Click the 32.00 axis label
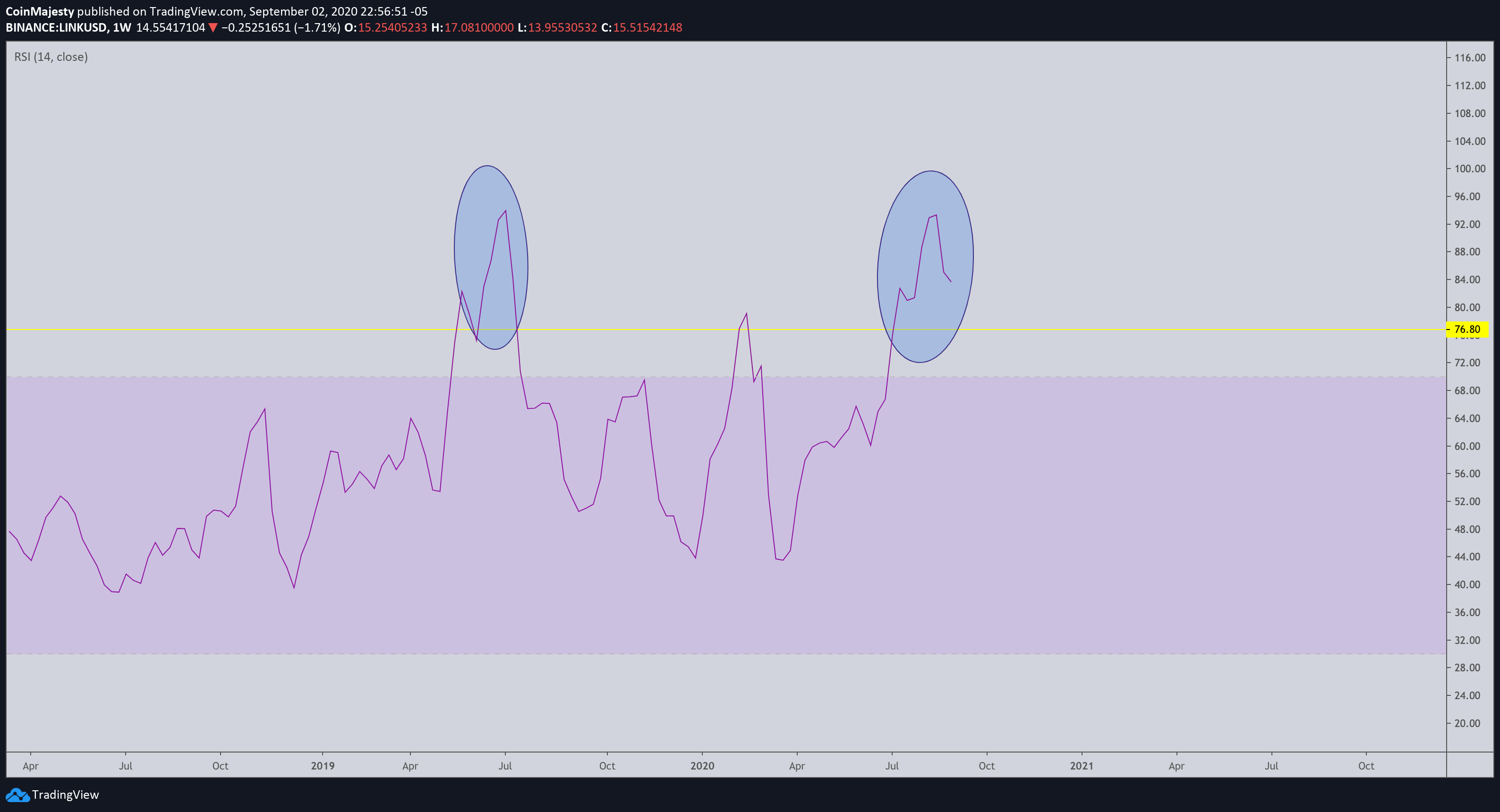The width and height of the screenshot is (1500, 812). coord(1467,640)
